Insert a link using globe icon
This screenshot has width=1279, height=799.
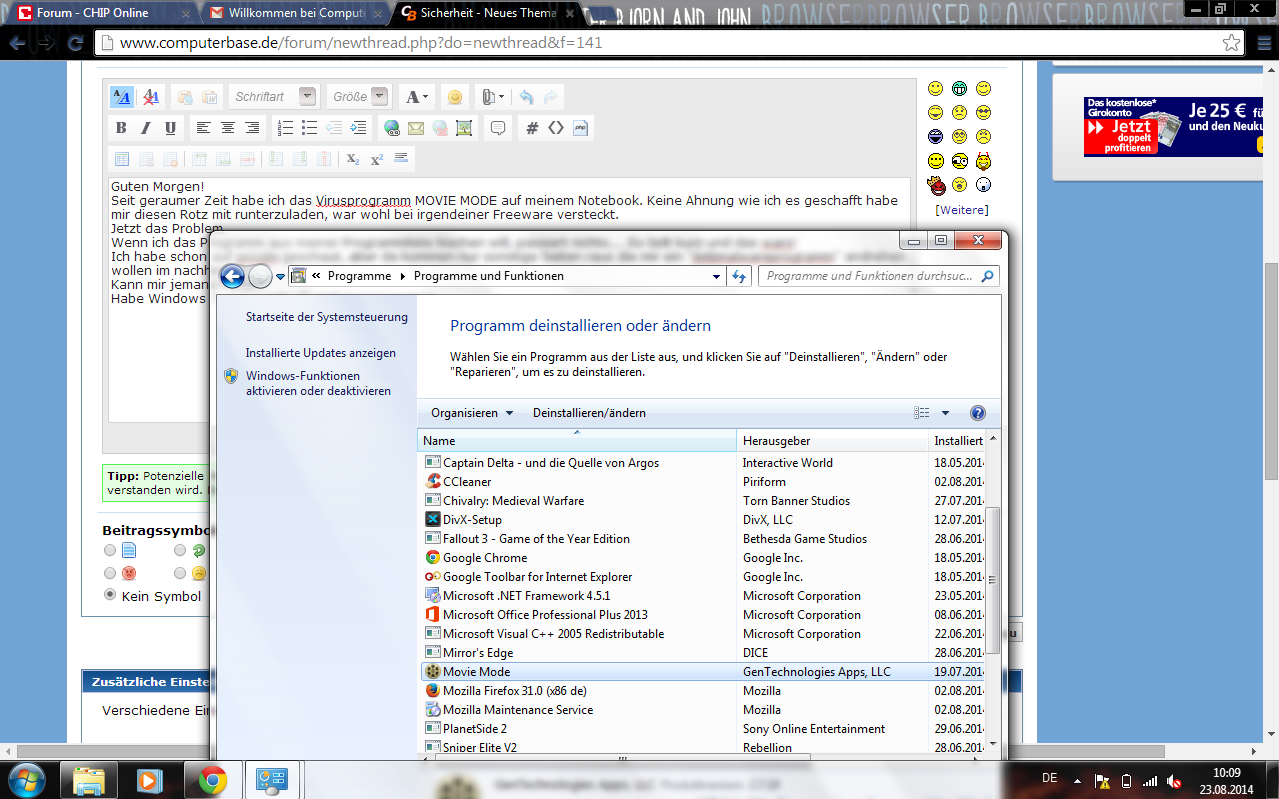tap(391, 128)
